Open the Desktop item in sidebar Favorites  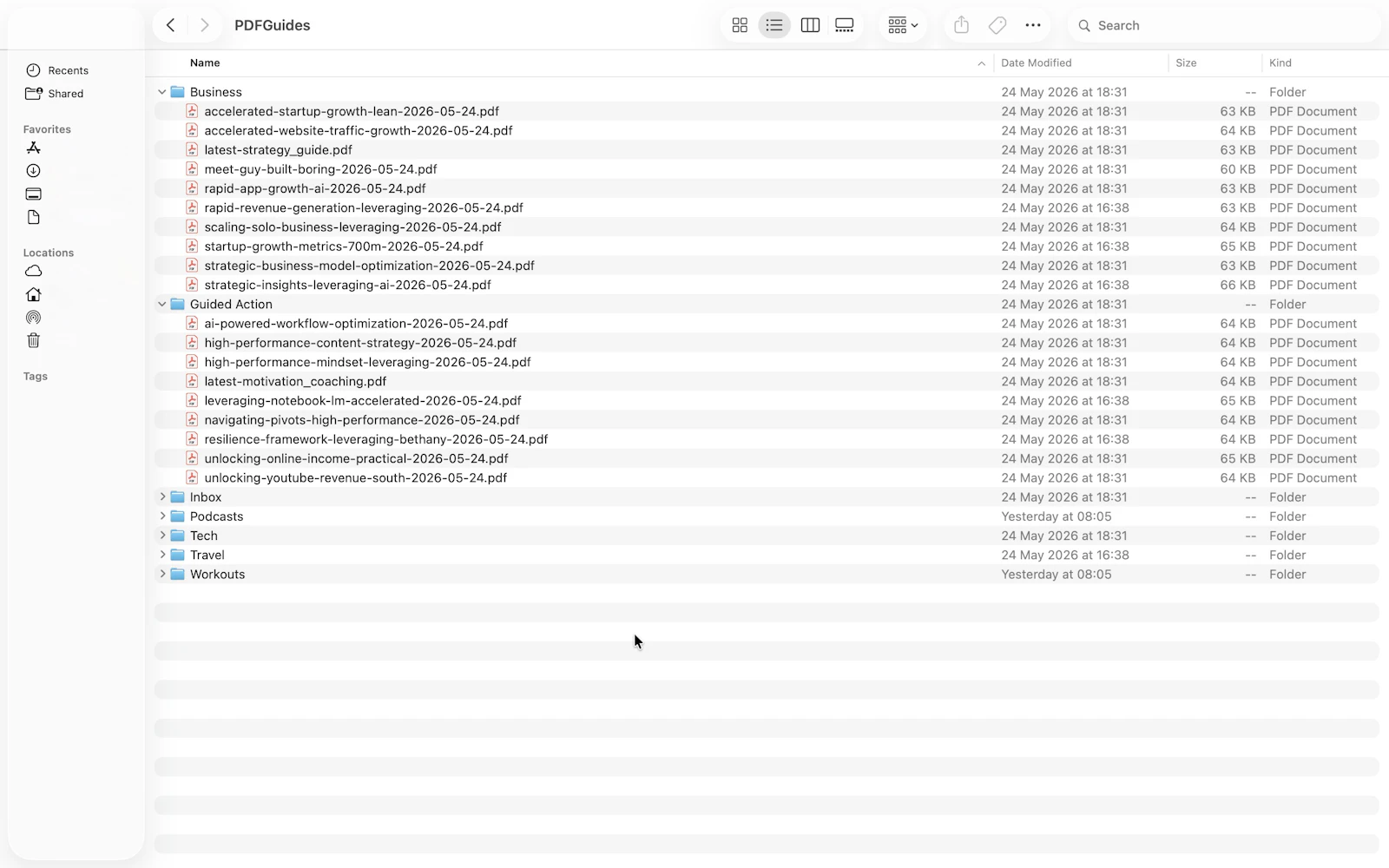tap(34, 194)
